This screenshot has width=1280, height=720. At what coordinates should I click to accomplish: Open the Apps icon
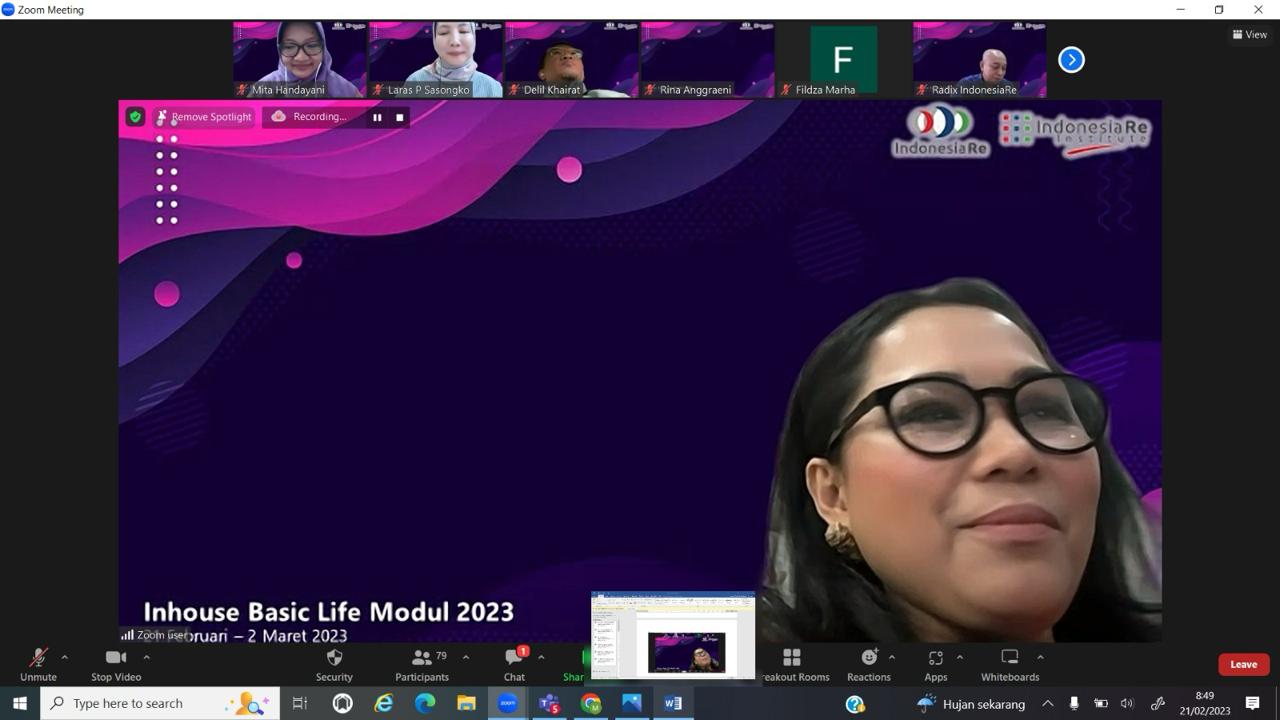[x=936, y=665]
